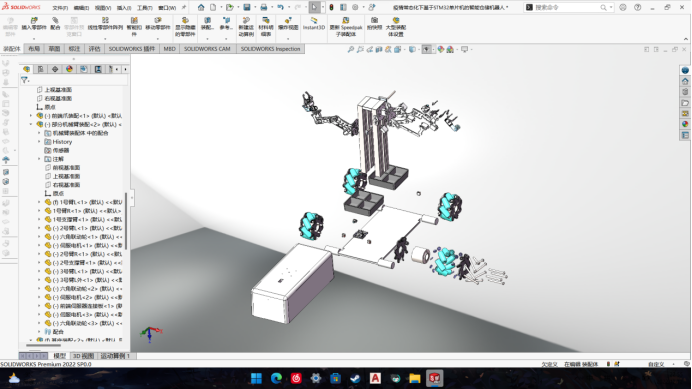Click the SOLIDWORKS Resources task pane icon
Viewport: 692px width, 389px height.
click(x=685, y=81)
